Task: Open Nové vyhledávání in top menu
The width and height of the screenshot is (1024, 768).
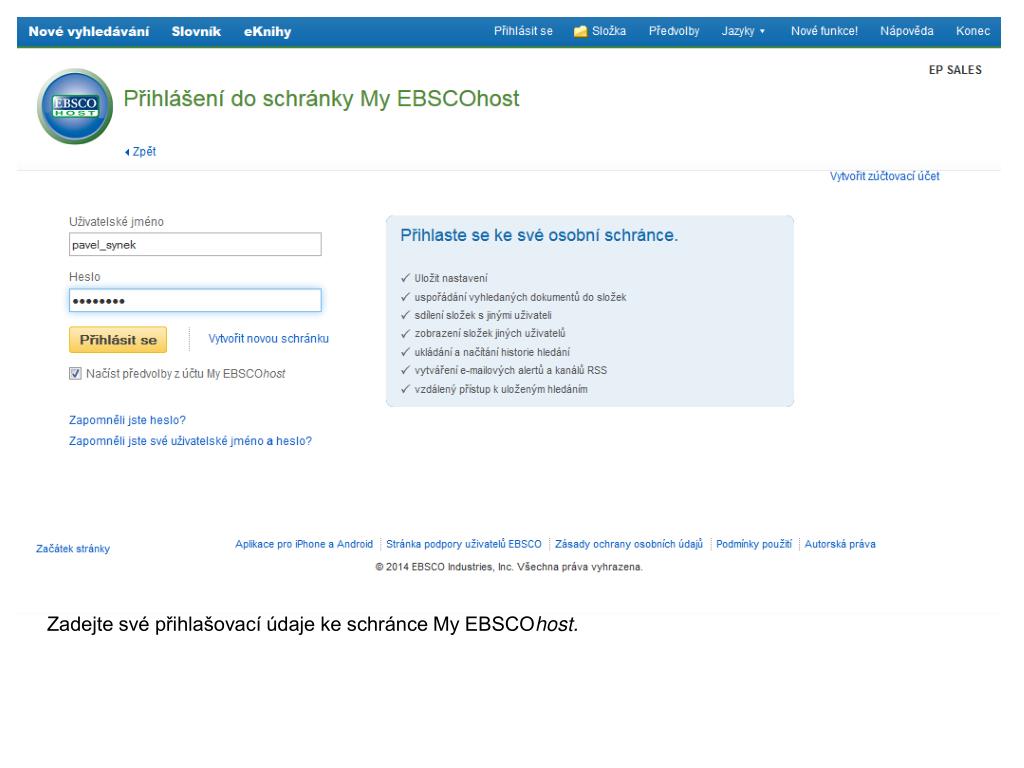Action: pos(89,31)
